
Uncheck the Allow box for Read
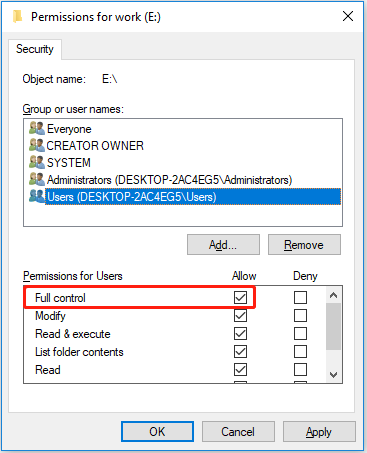[x=240, y=369]
